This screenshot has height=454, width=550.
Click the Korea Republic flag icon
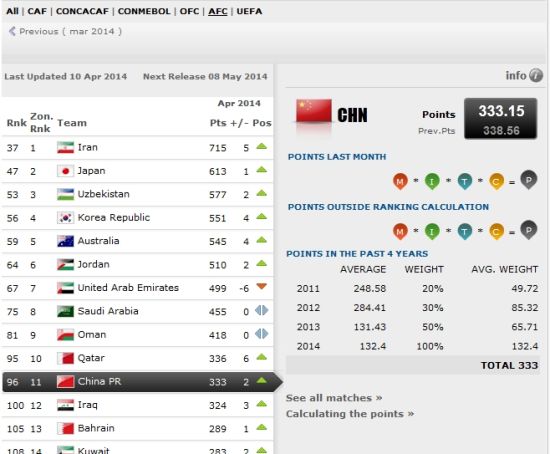[x=66, y=218]
